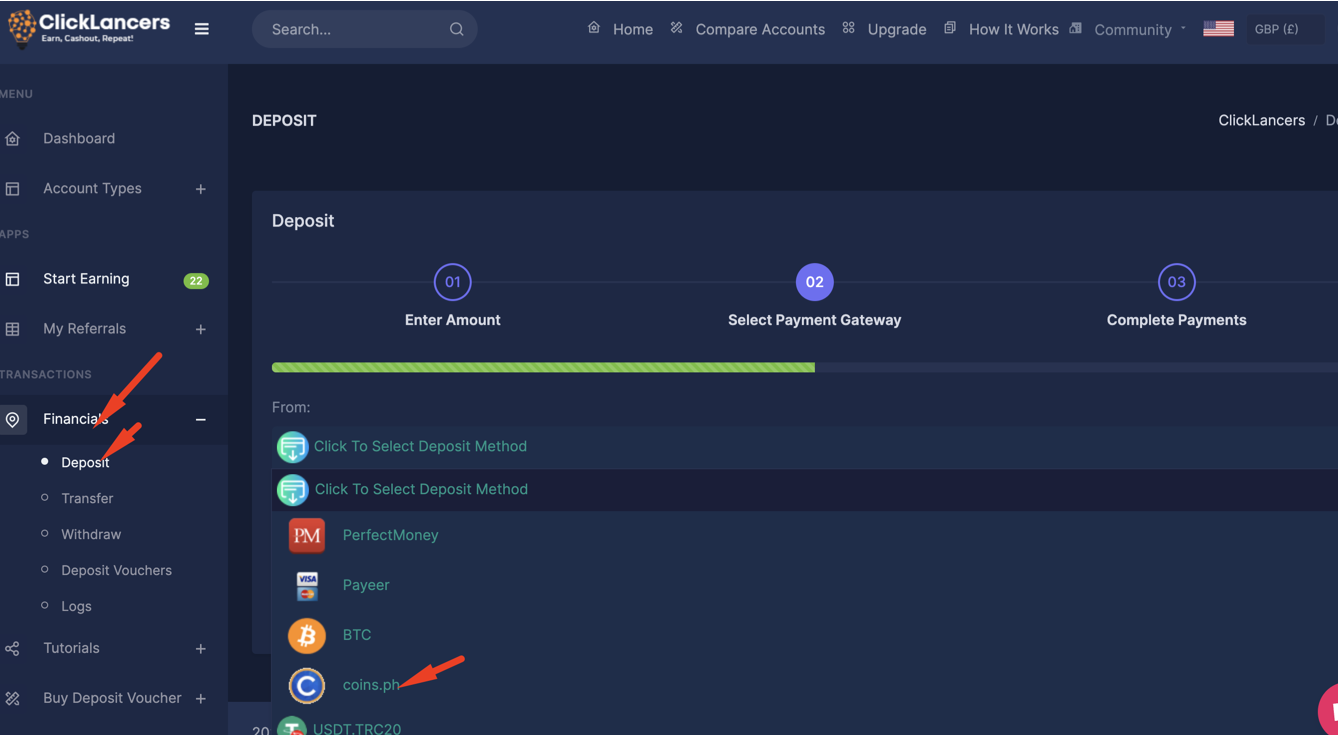Click the Dashboard home icon in sidebar
Screen dimensions: 1339x735
click(x=13, y=139)
